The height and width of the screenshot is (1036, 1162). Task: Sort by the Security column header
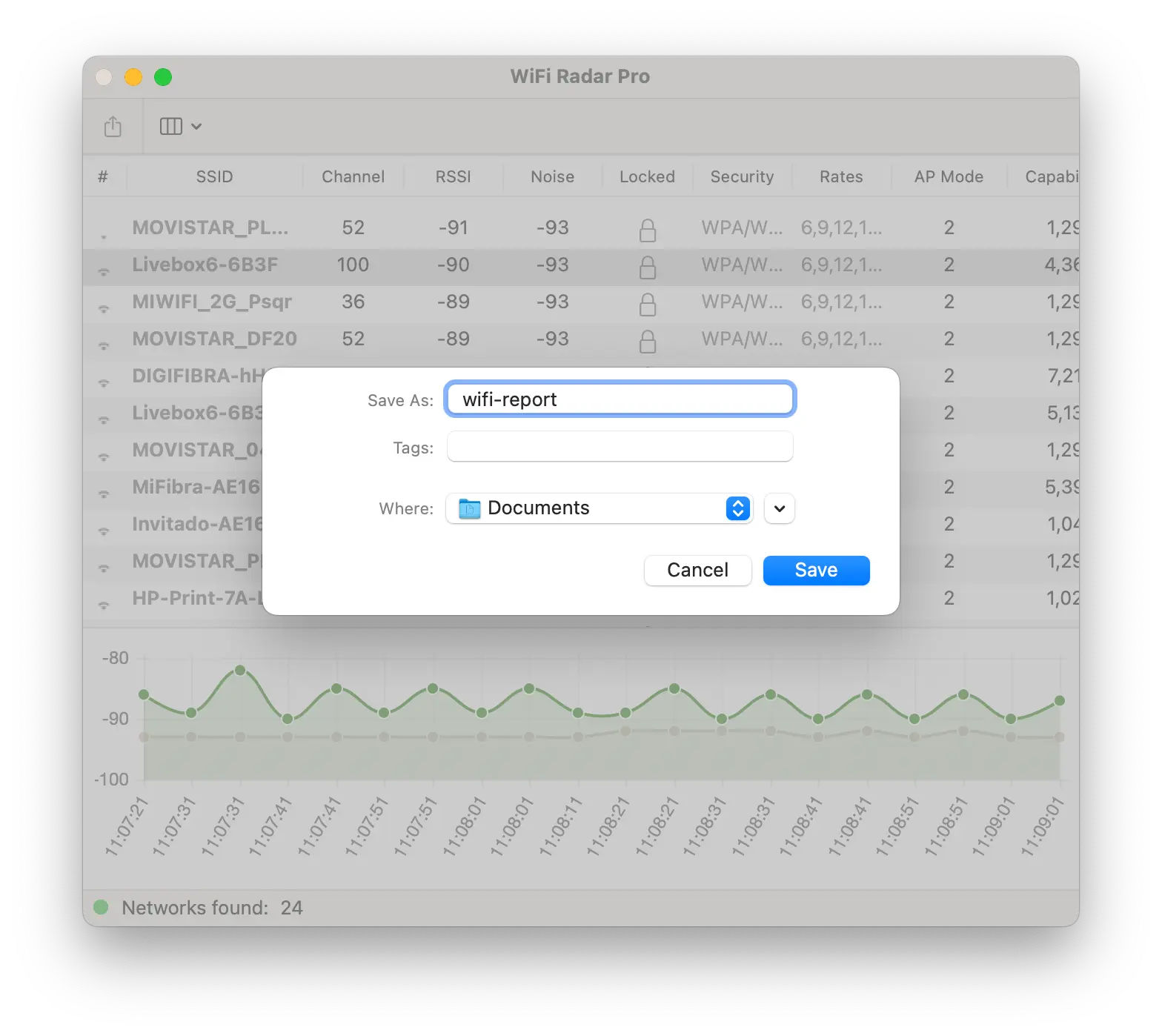[x=743, y=176]
